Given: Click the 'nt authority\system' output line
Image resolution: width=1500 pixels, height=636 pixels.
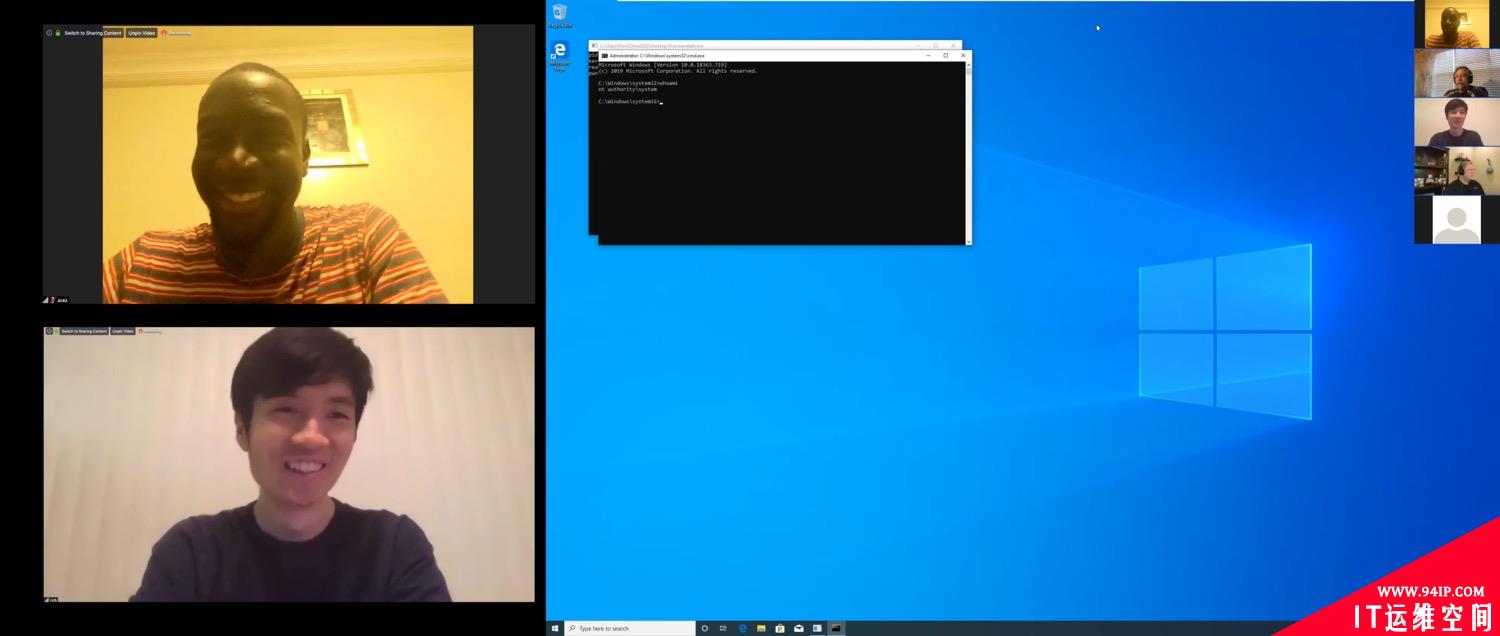Looking at the screenshot, I should [x=628, y=89].
